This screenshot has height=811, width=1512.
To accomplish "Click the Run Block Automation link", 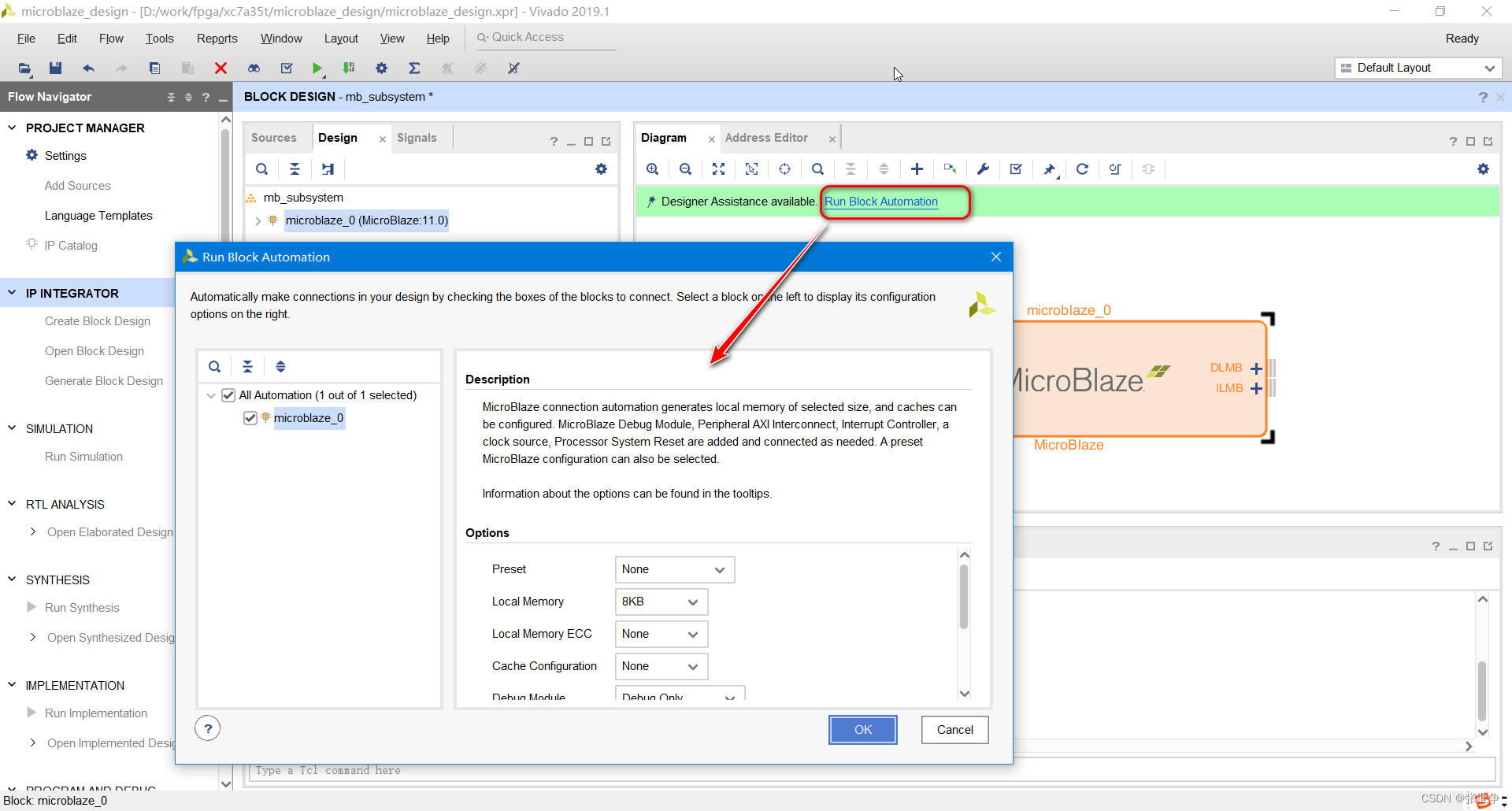I will 881,202.
